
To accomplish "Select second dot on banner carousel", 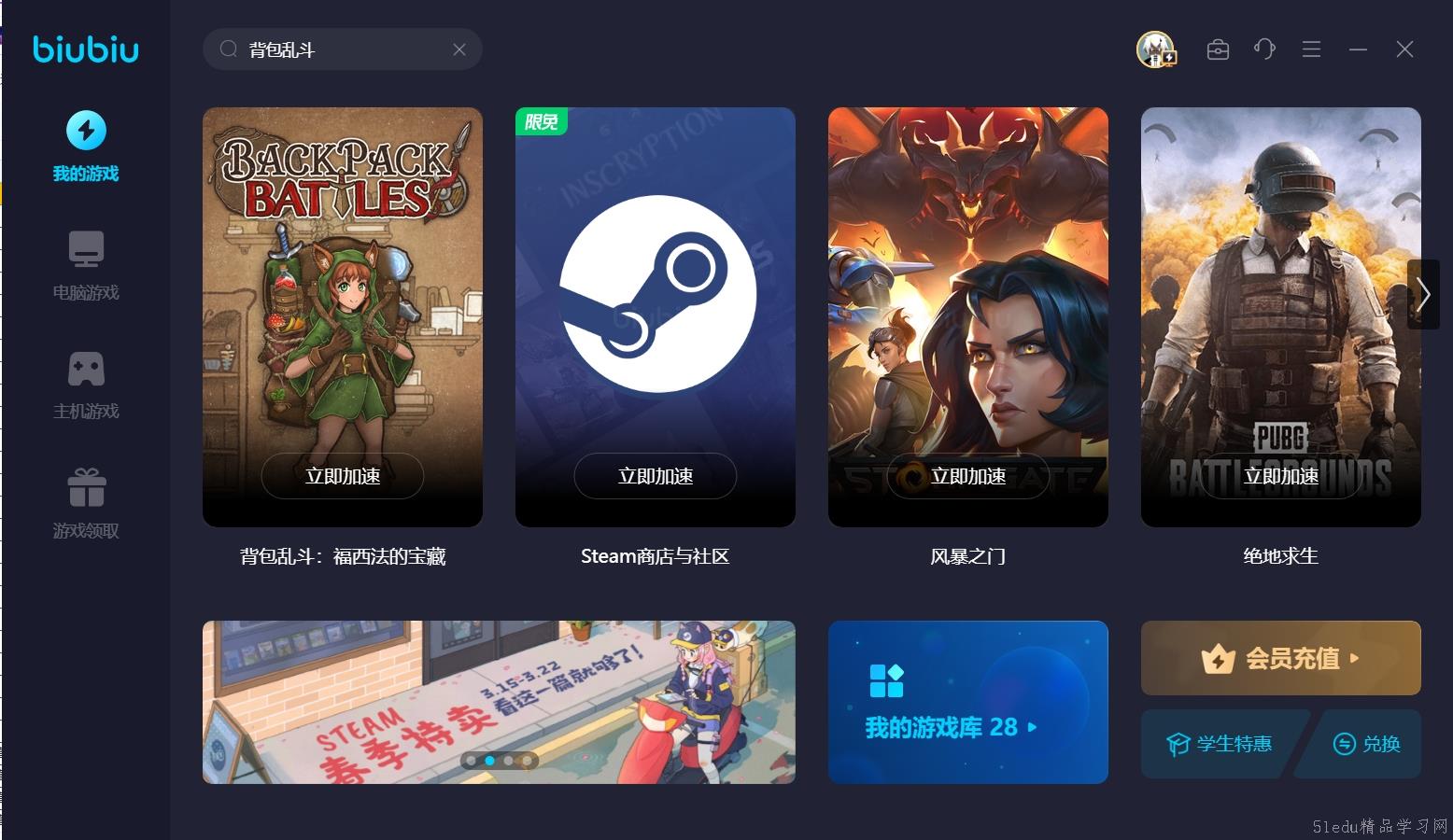I will pyautogui.click(x=490, y=761).
